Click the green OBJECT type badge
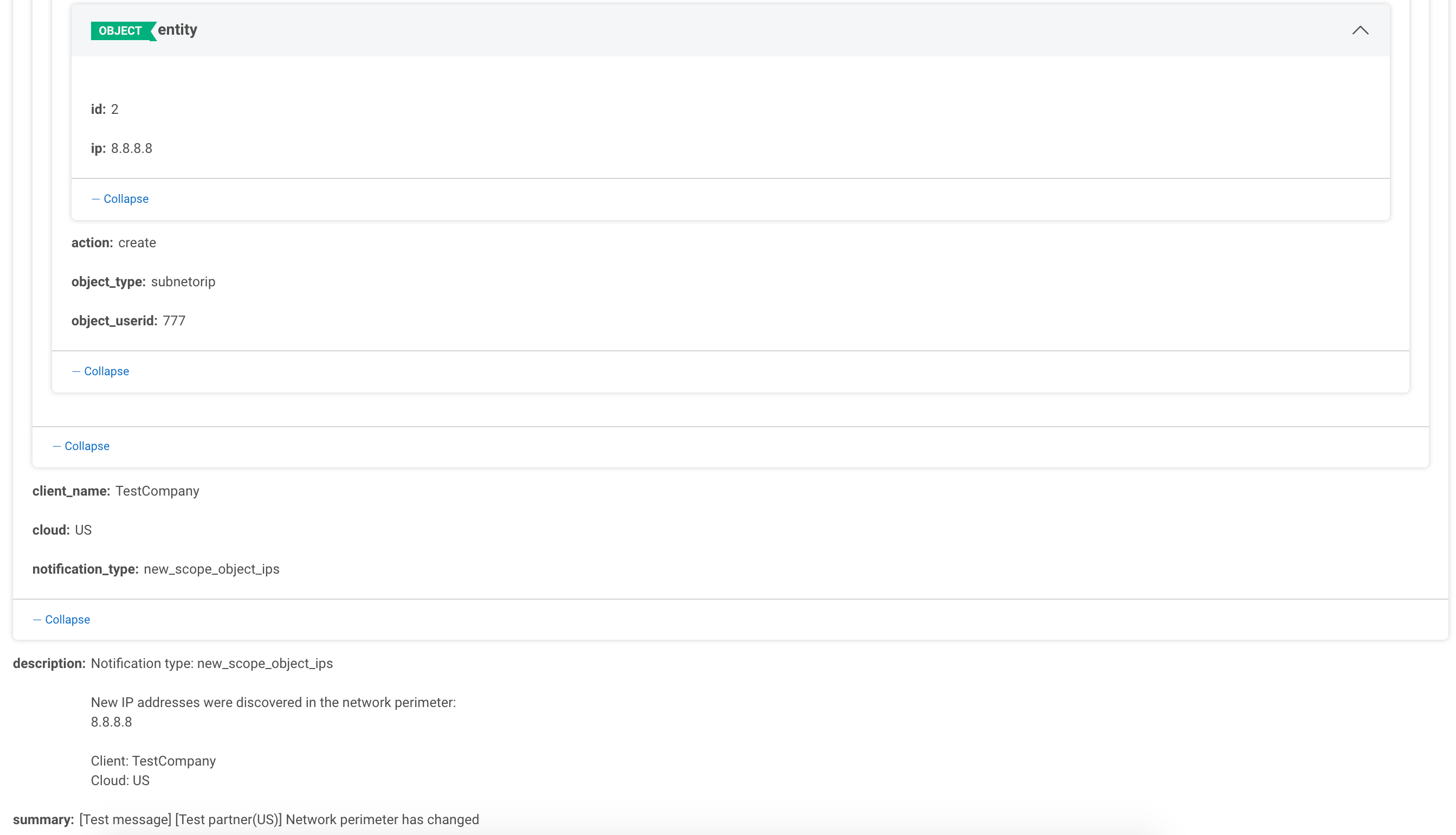Screen dimensions: 1456x835 [x=119, y=30]
